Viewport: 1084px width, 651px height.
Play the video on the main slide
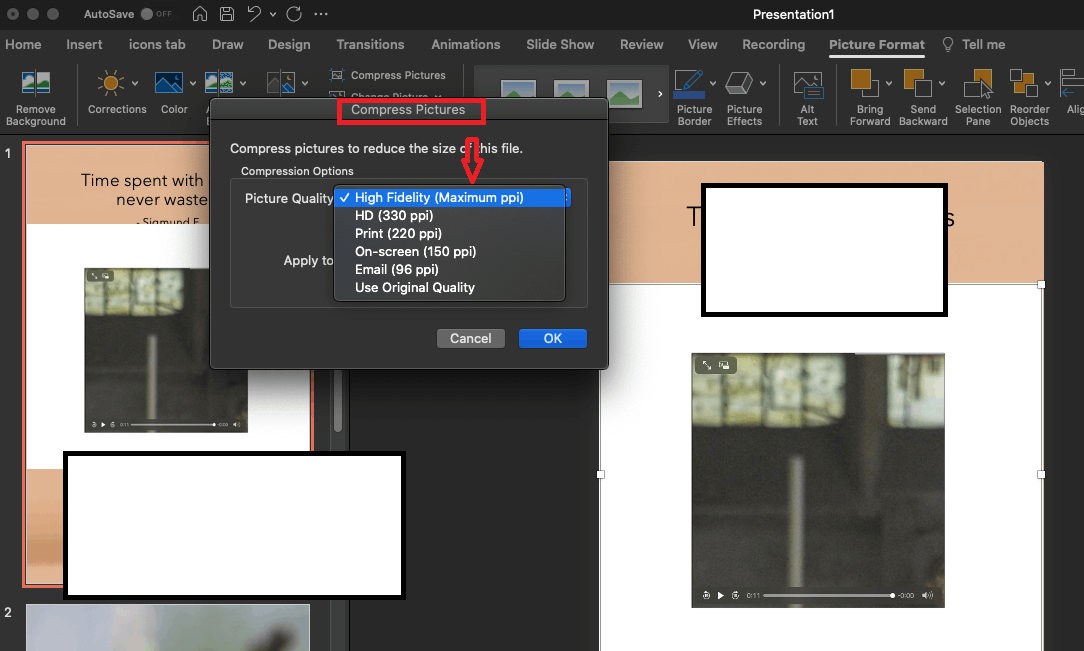(720, 595)
